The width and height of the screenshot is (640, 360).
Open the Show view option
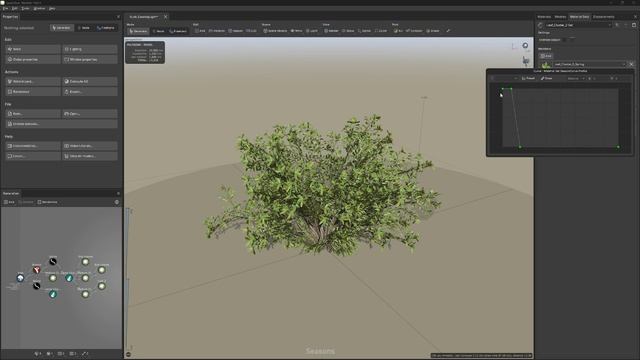[x=348, y=31]
